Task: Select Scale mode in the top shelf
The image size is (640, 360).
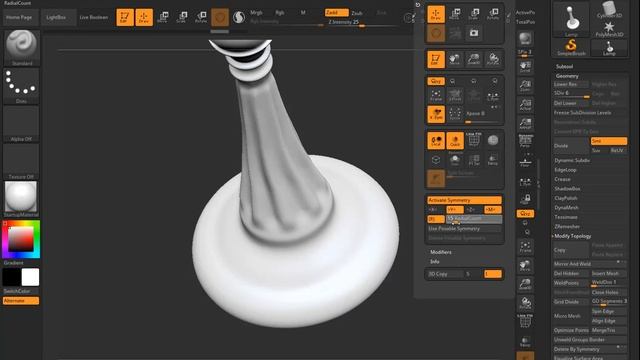Action: pyautogui.click(x=182, y=17)
